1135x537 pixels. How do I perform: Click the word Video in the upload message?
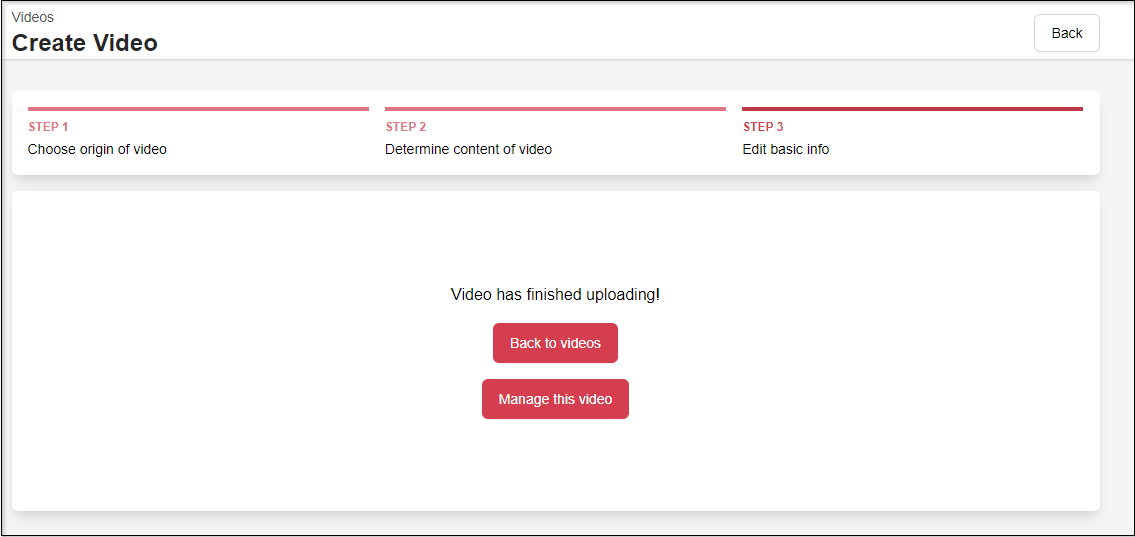(x=471, y=294)
